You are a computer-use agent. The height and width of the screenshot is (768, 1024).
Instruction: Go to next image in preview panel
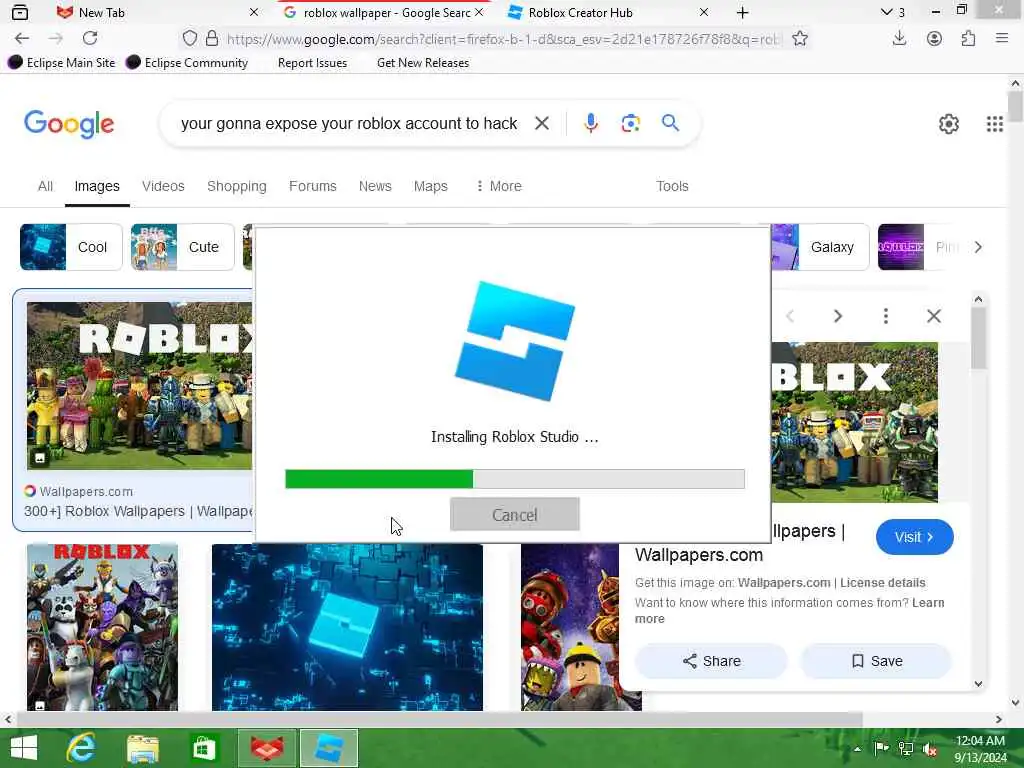pyautogui.click(x=838, y=317)
